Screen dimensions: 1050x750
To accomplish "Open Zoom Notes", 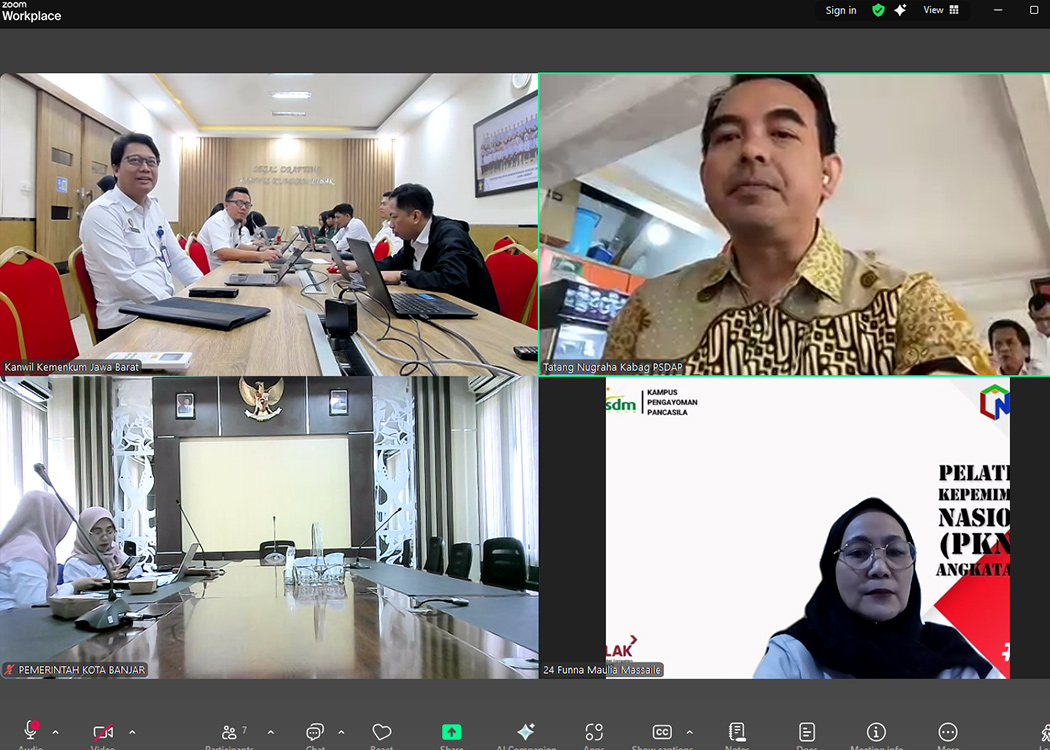I will tap(737, 733).
